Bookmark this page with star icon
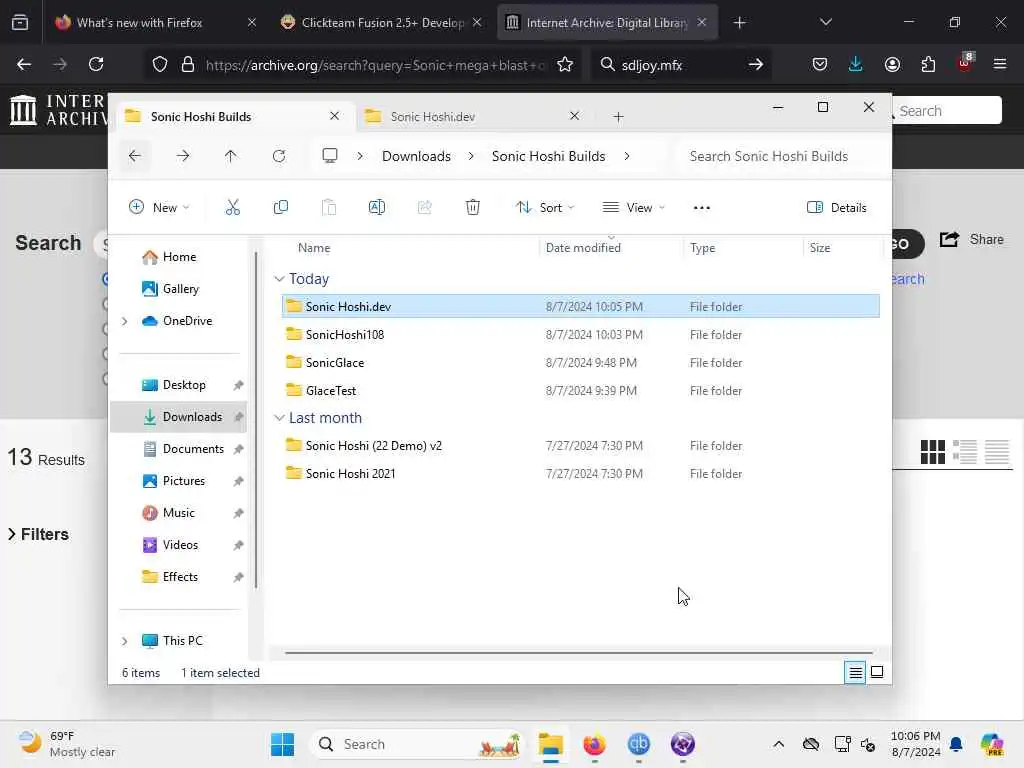1024x768 pixels. (565, 64)
